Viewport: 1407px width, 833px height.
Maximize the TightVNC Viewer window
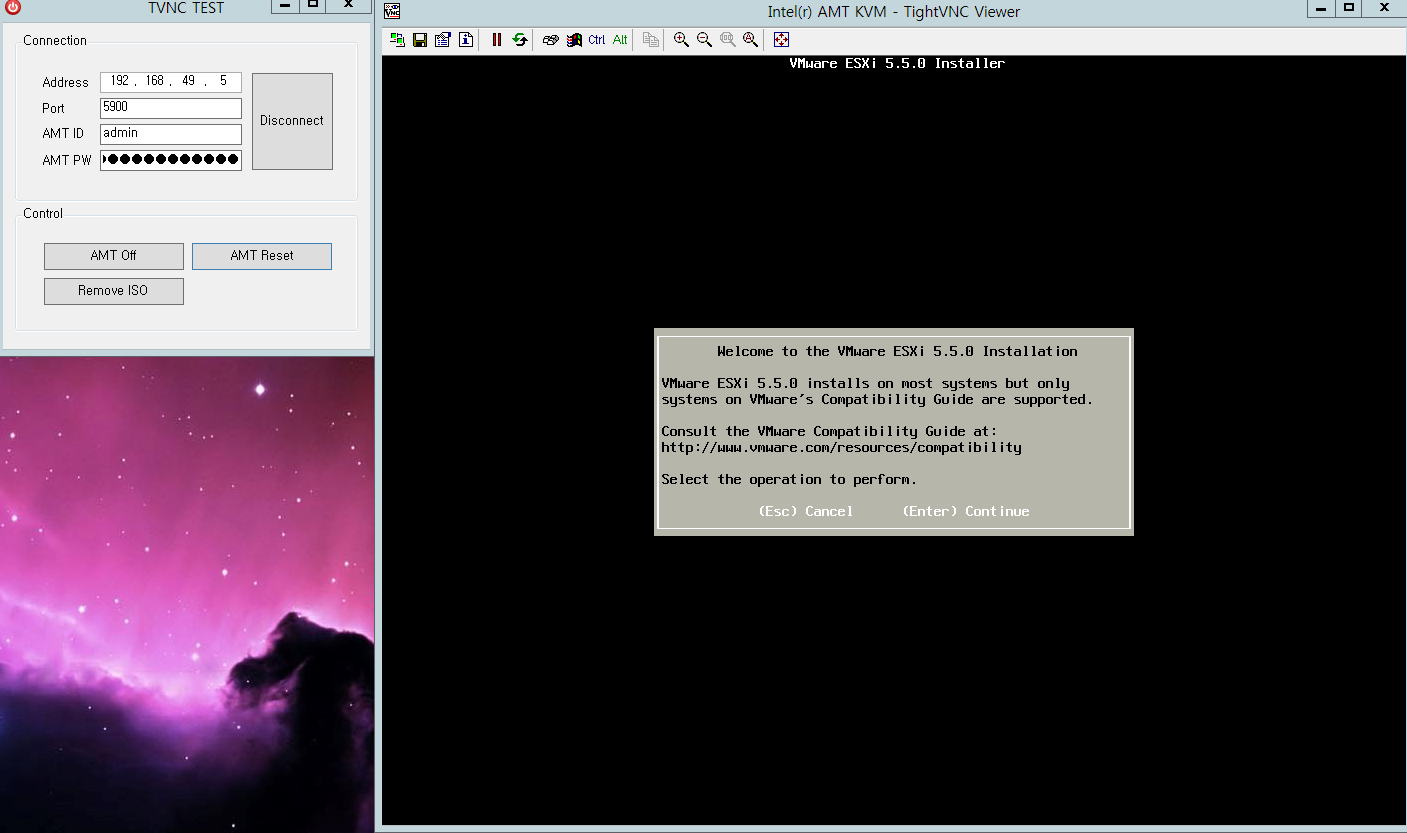[1348, 7]
